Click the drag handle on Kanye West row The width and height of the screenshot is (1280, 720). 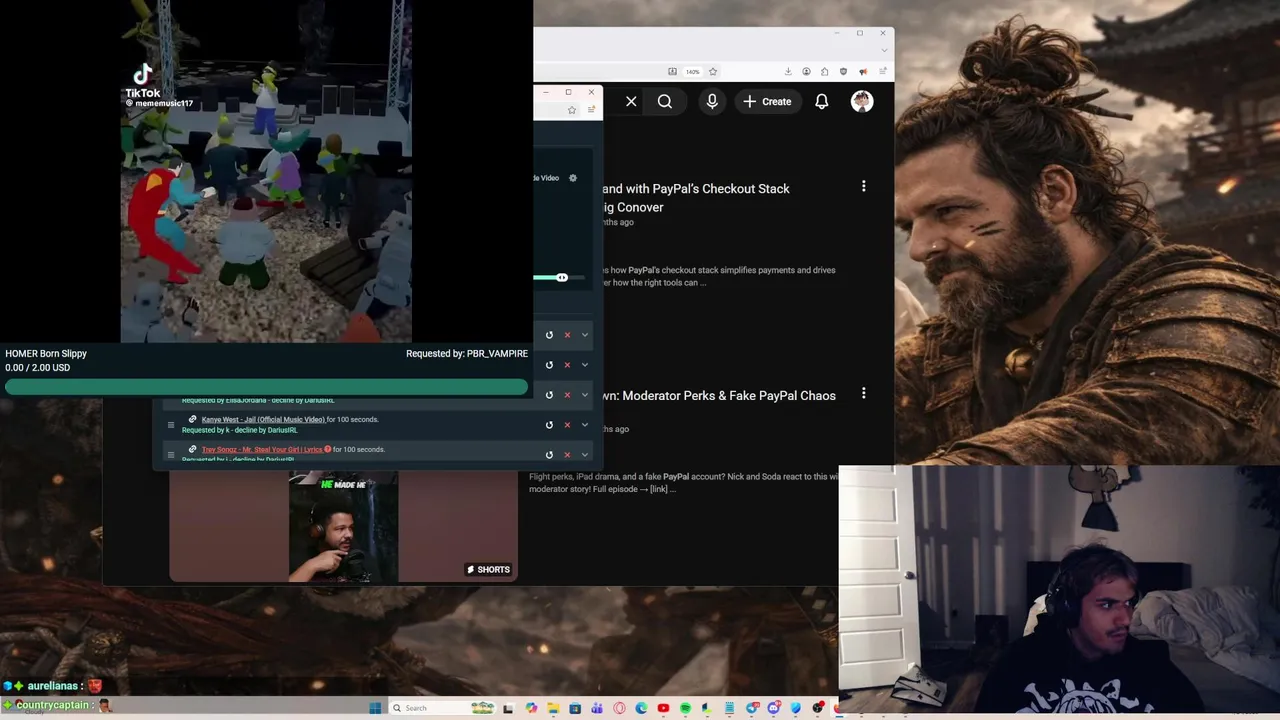click(x=171, y=425)
